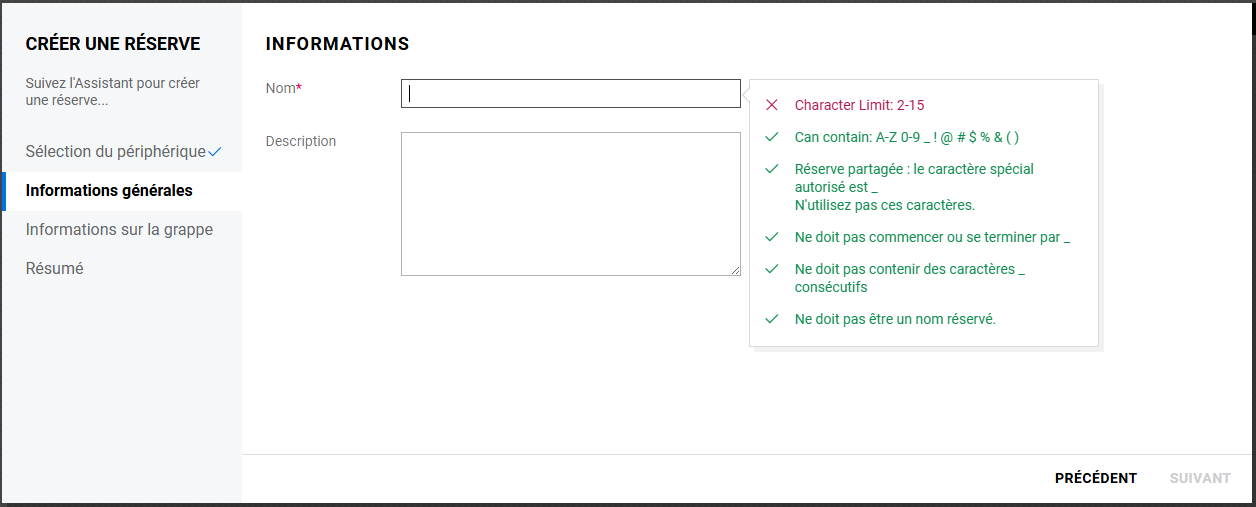Click the 'Character Limit: 2-15' rule text
This screenshot has width=1256, height=507.
click(x=867, y=105)
